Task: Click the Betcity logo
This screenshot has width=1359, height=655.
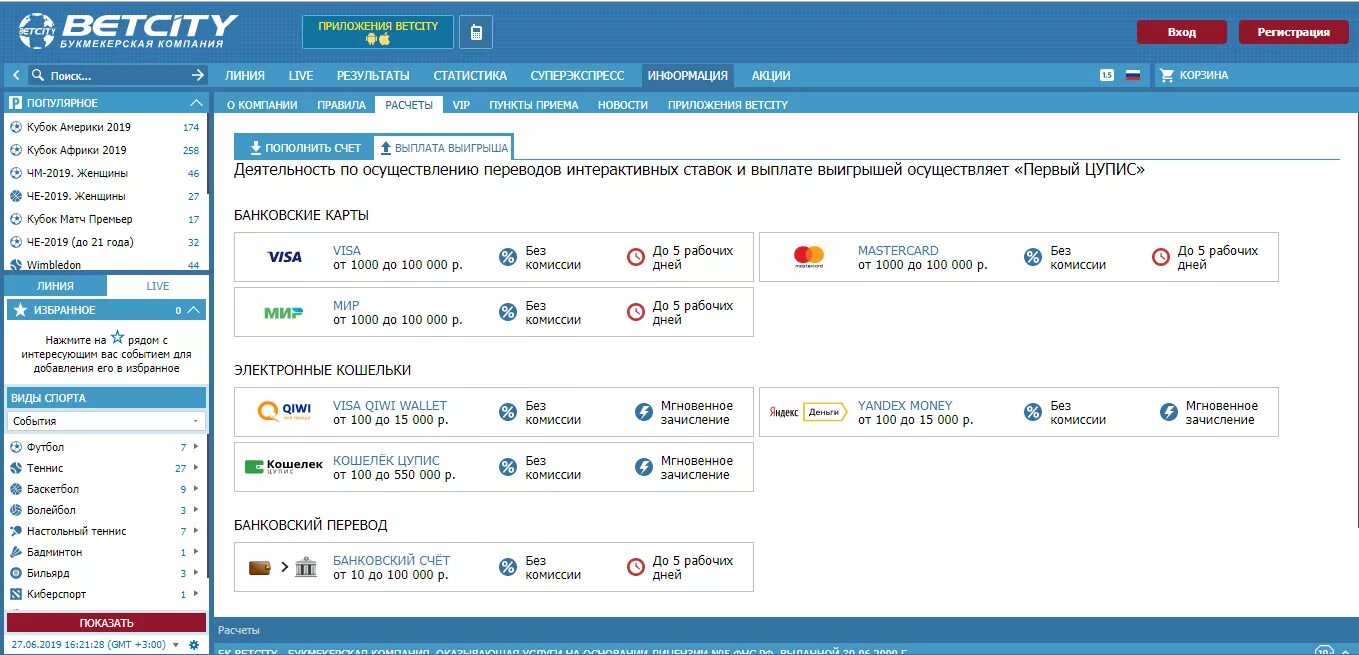Action: click(128, 31)
